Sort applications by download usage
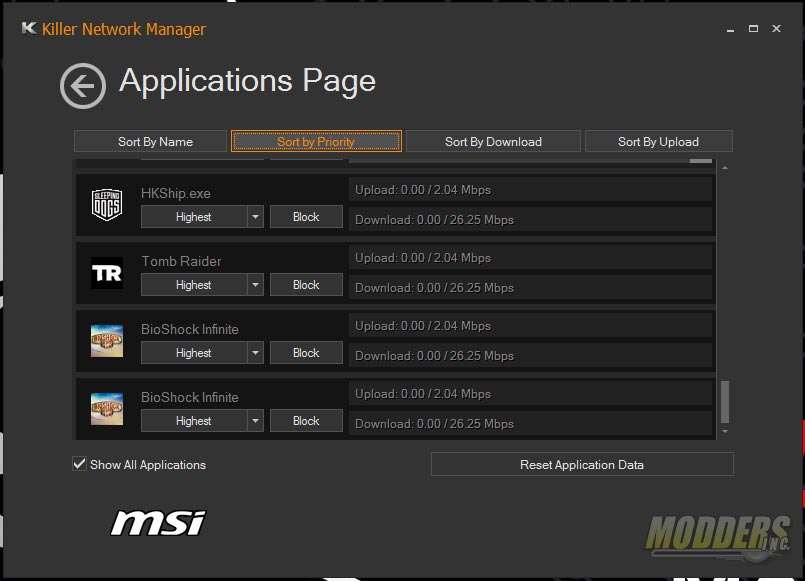Viewport: 805px width, 581px height. point(493,142)
